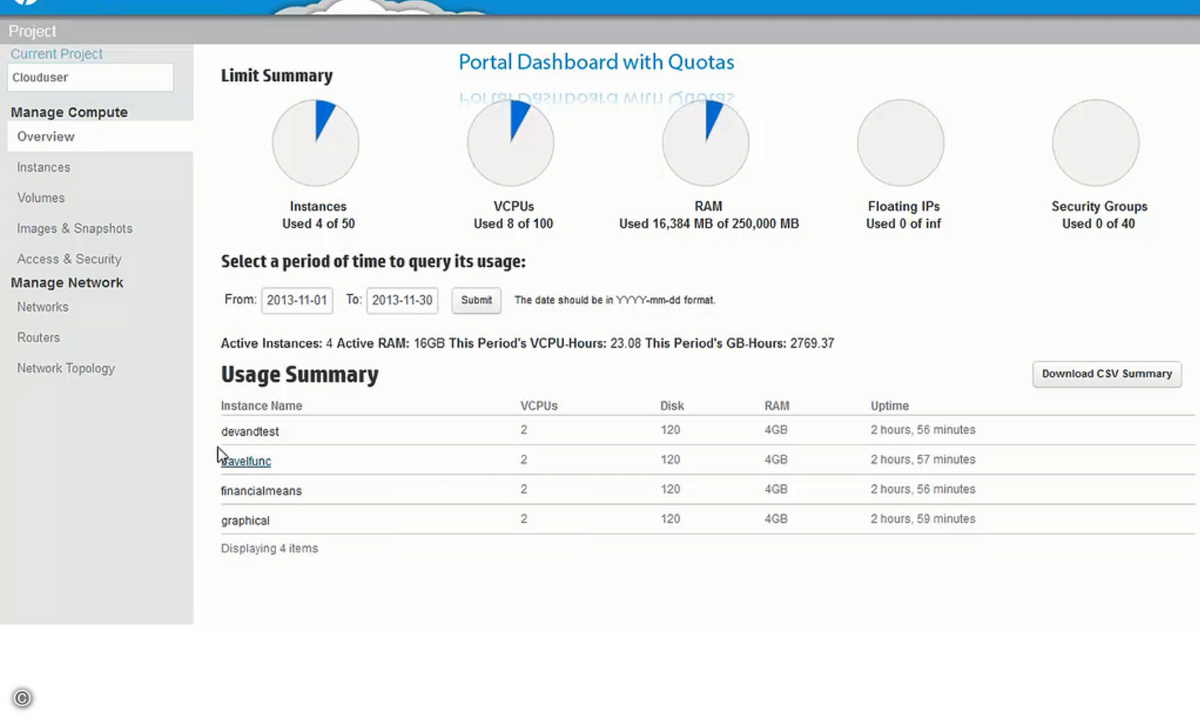Open Network Topology page
The image size is (1200, 720).
(66, 368)
